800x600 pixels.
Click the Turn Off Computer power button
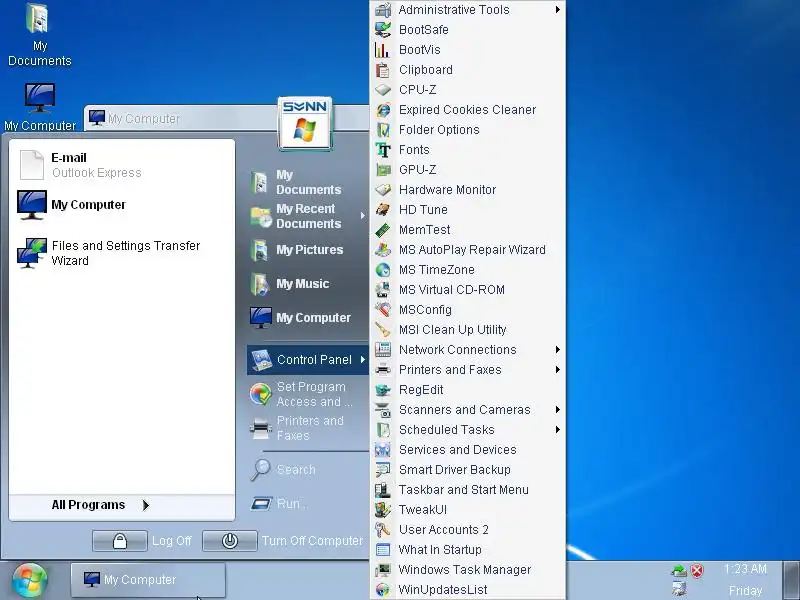pyautogui.click(x=230, y=541)
